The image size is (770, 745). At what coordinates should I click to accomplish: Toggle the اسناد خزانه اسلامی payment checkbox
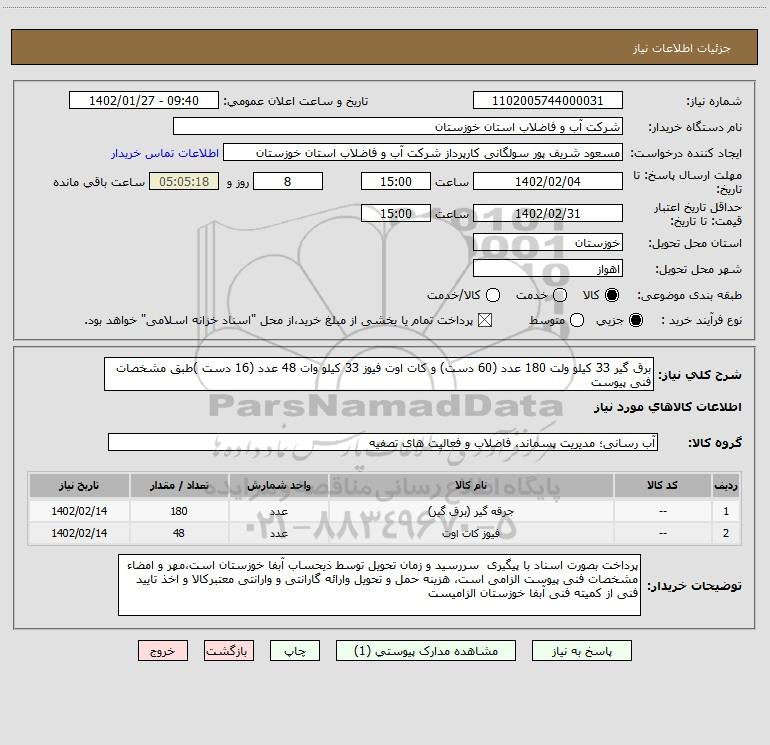[x=485, y=321]
